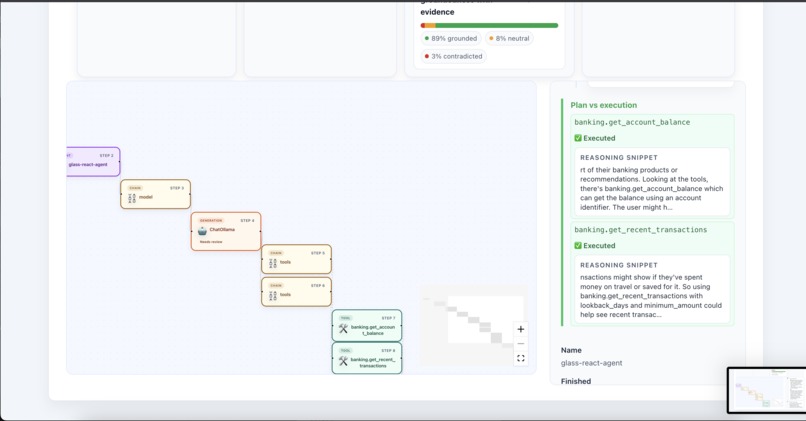Click the GENERATION badge on the Step 4 node
806x421 pixels.
211,221
